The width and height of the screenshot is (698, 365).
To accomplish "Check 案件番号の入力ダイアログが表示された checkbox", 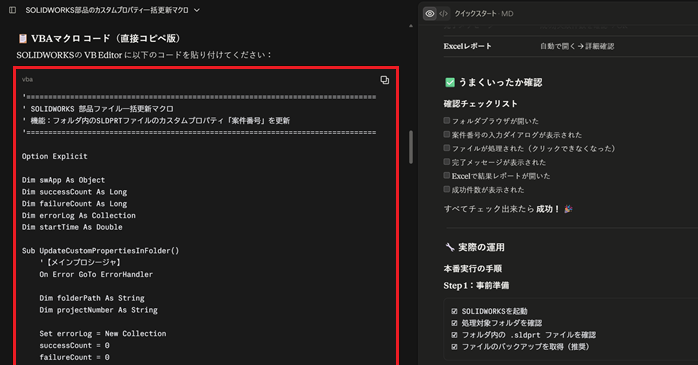I will tap(446, 134).
